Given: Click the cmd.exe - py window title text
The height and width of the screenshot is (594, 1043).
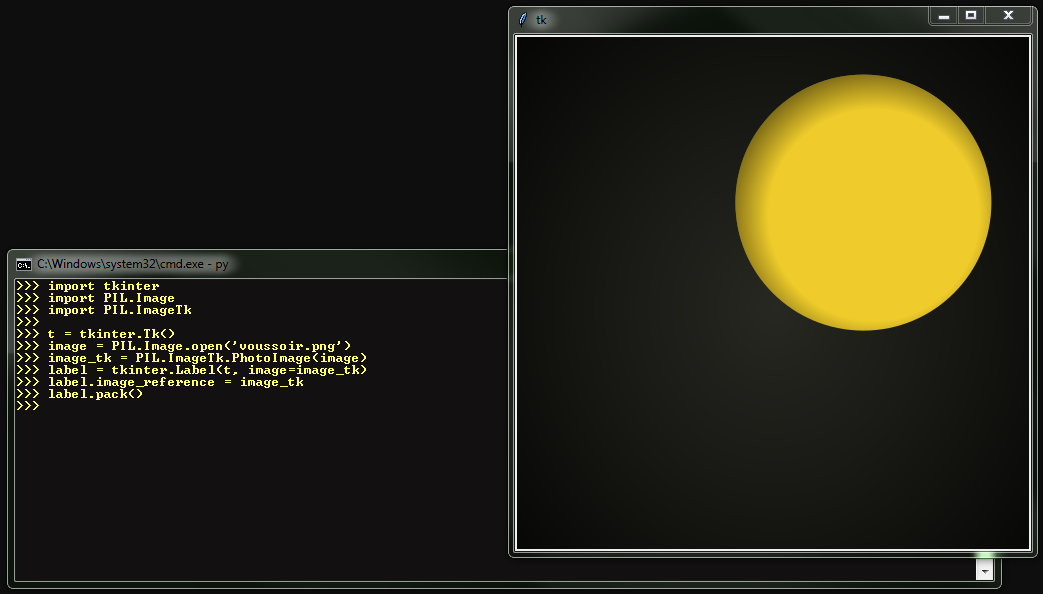Looking at the screenshot, I should coord(132,264).
